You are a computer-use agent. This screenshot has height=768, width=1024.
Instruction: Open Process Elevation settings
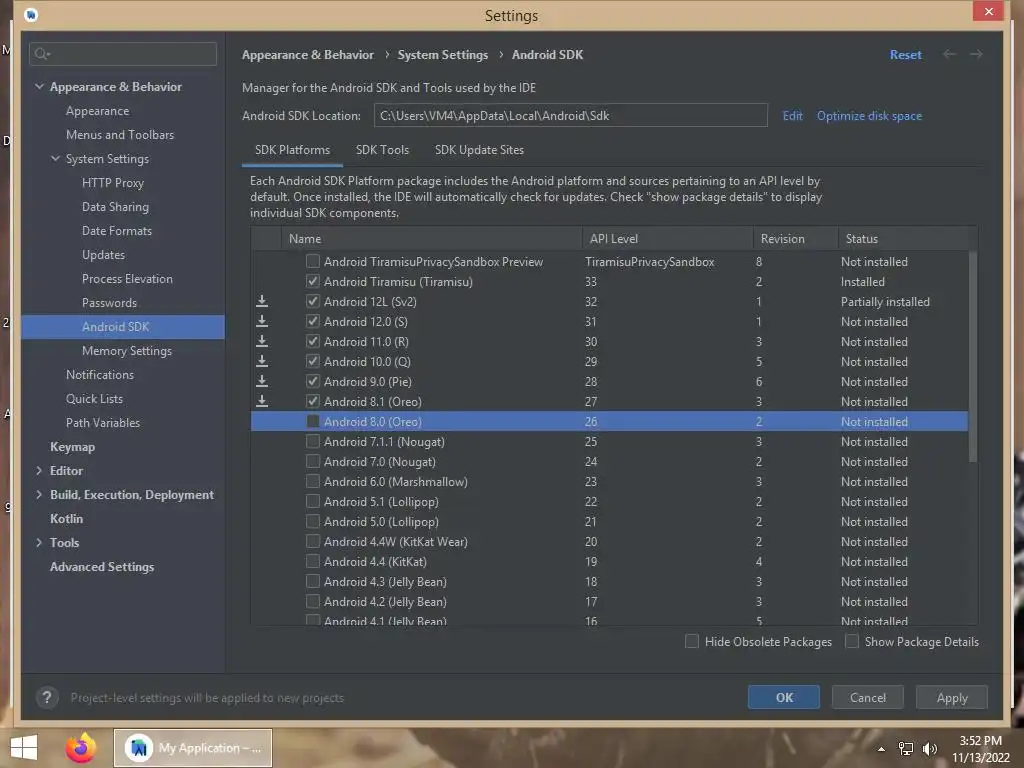click(x=127, y=279)
